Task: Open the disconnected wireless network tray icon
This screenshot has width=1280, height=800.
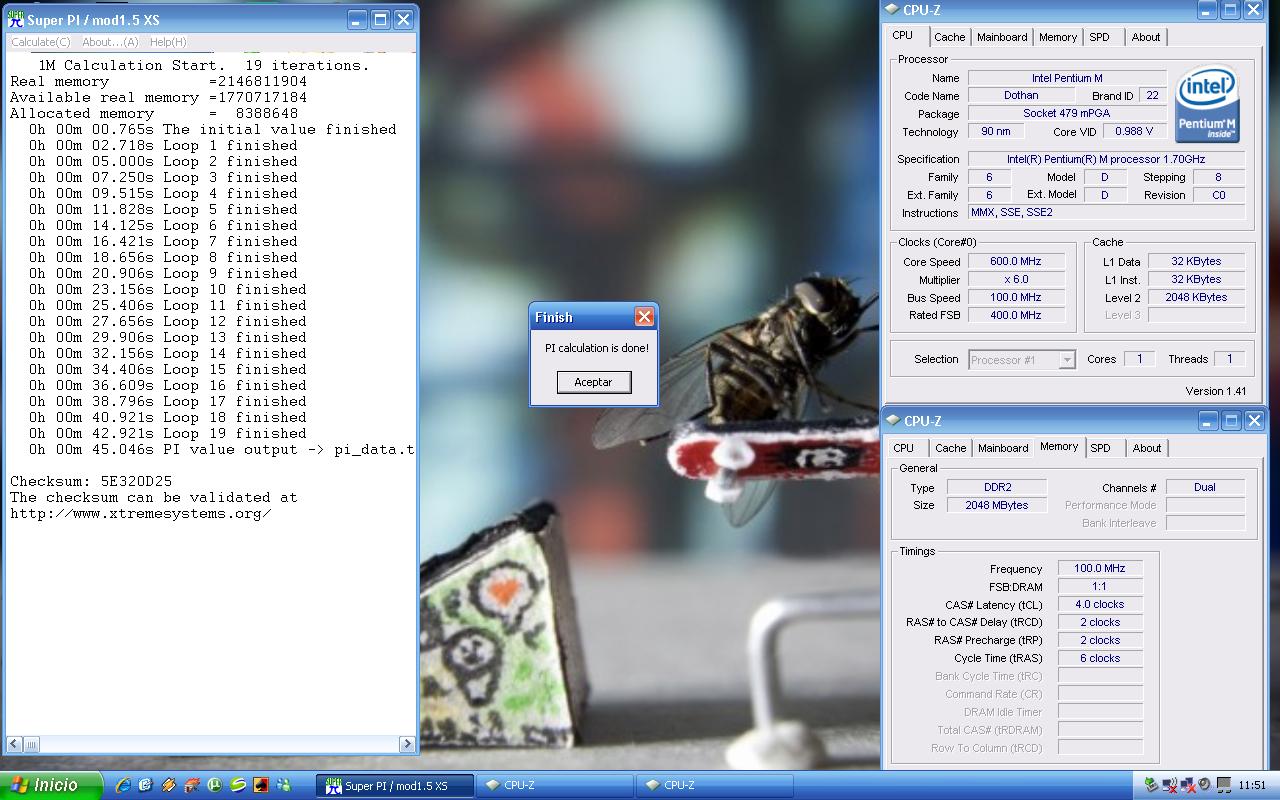Action: 1169,785
